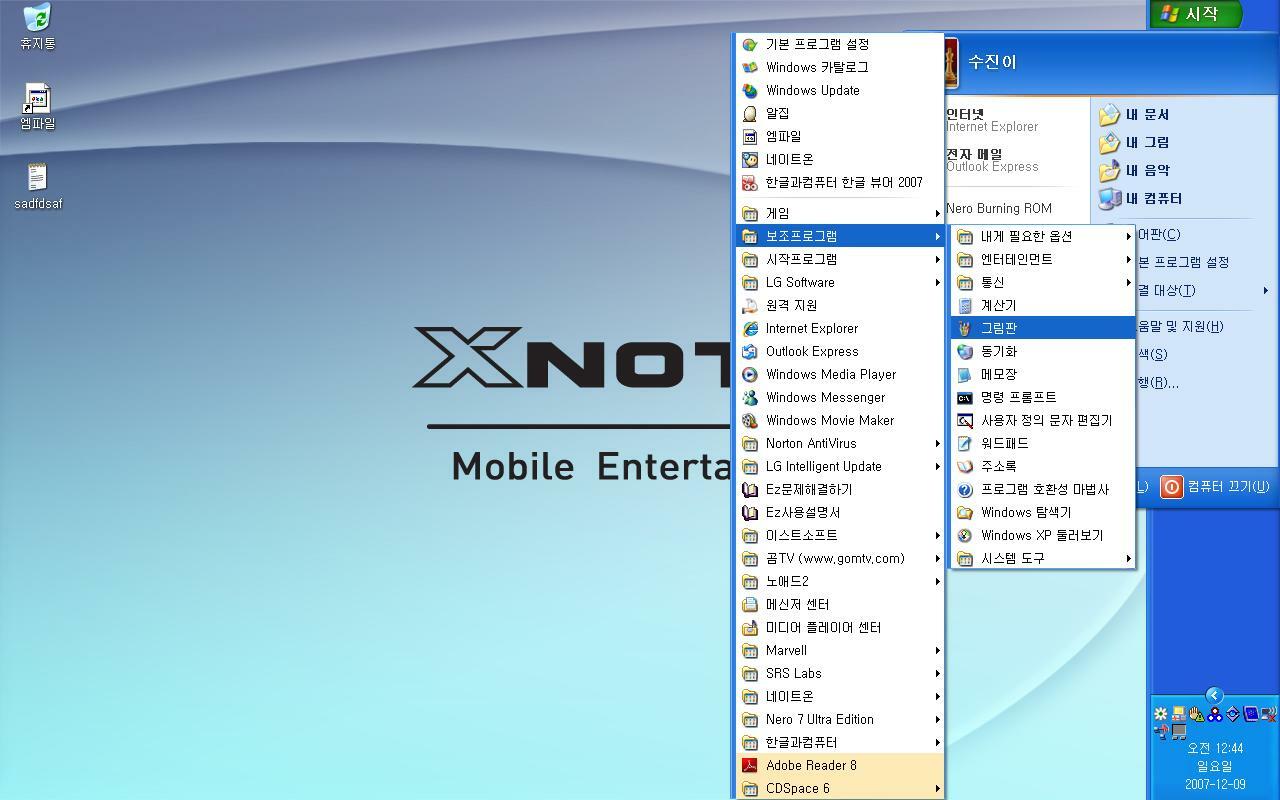Open Windows XP 둘러보기 tour
Viewport: 1280px width, 800px height.
pyautogui.click(x=1043, y=535)
